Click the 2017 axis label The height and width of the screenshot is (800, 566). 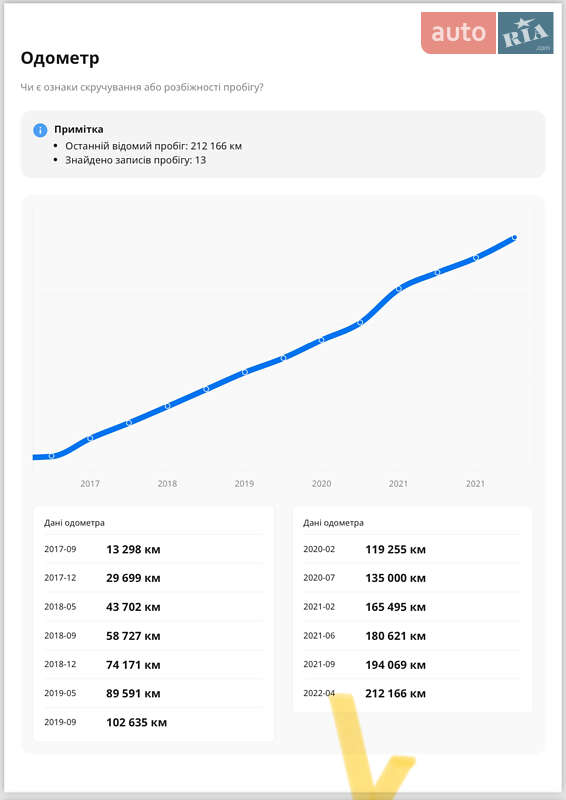point(90,483)
